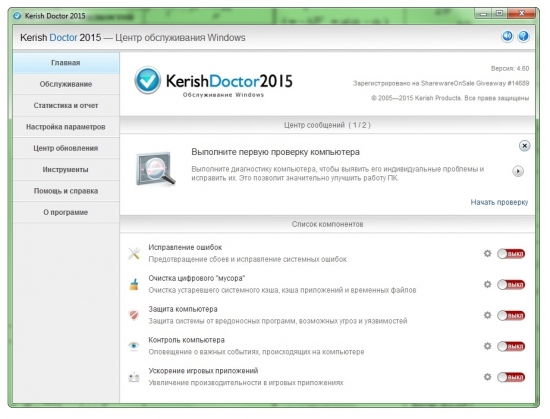Turn on the Защита компьютера switch
The width and height of the screenshot is (550, 419).
pos(511,316)
